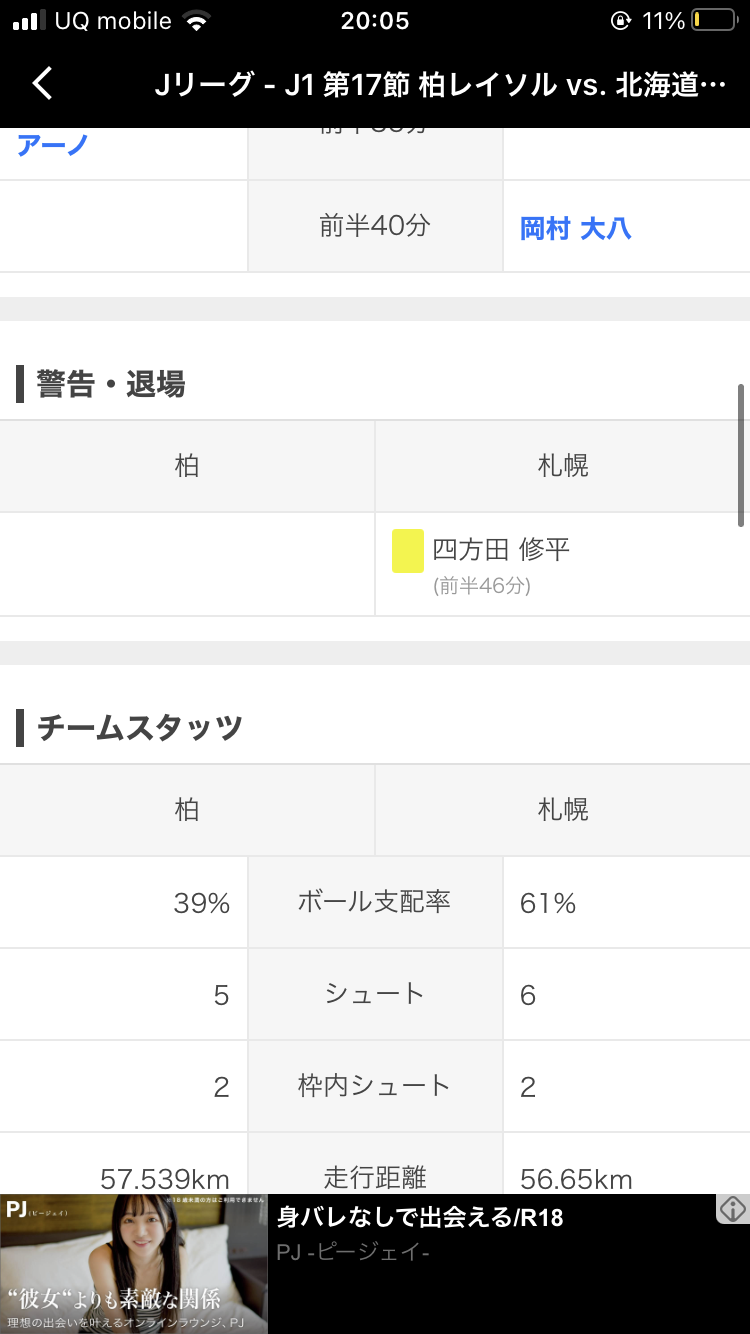Tap the rotation lock status icon

click(x=619, y=21)
